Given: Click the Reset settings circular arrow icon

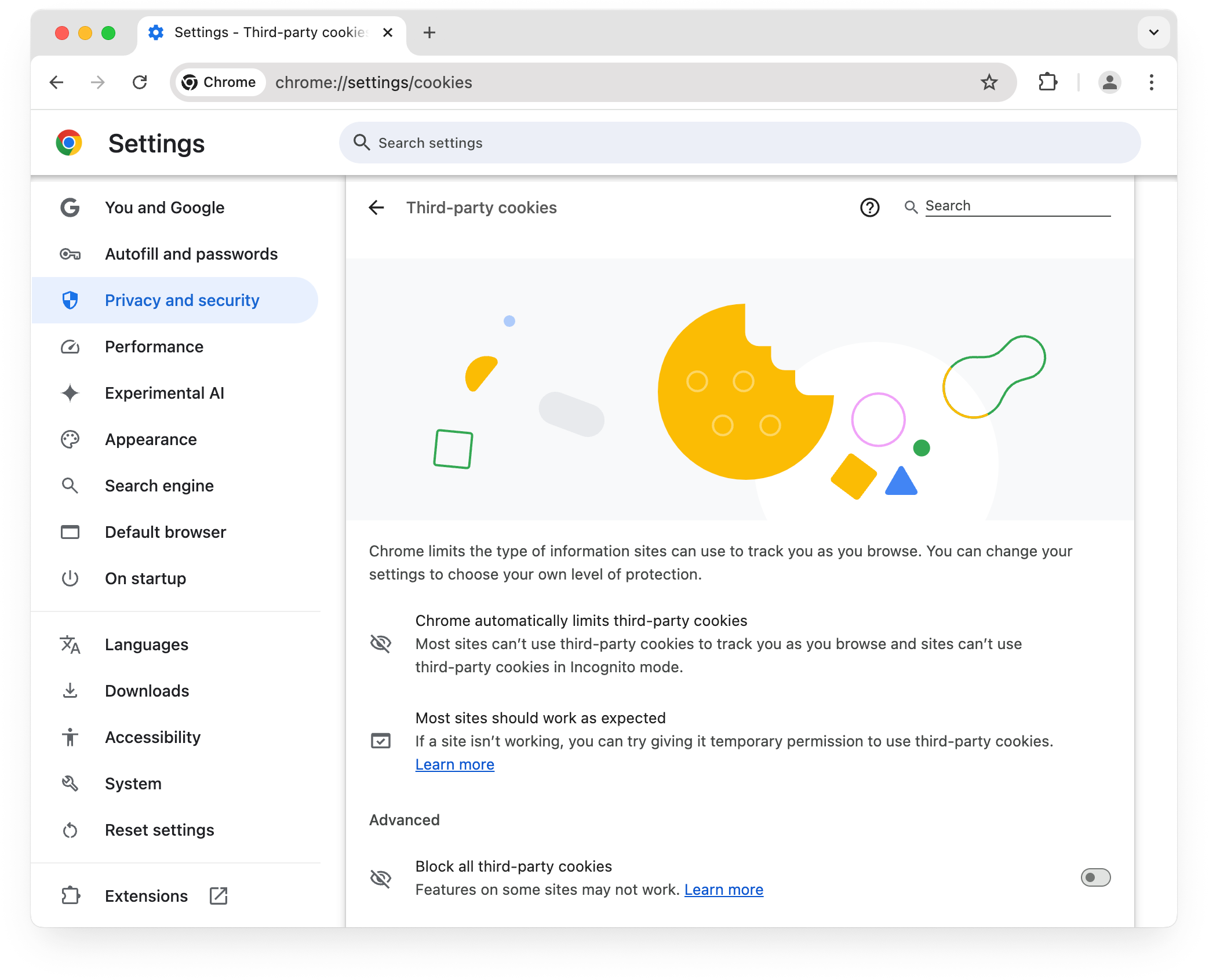Looking at the screenshot, I should 71,830.
